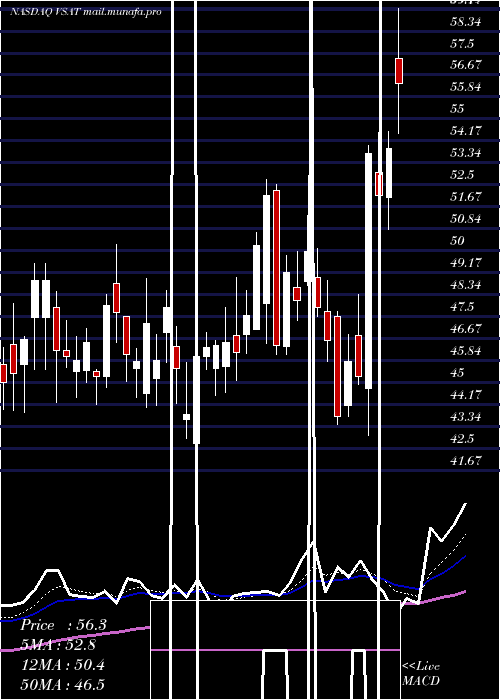Click the 50 price axis label
Image resolution: width=500 pixels, height=700 pixels.
(458, 241)
